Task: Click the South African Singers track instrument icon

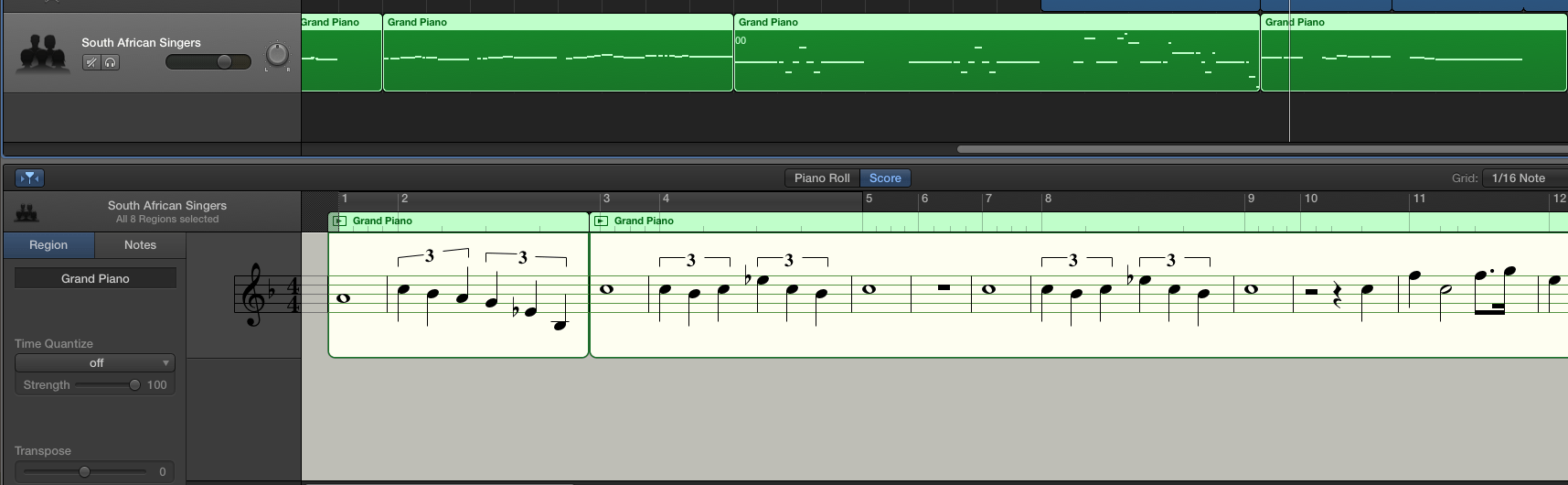Action: tap(44, 53)
